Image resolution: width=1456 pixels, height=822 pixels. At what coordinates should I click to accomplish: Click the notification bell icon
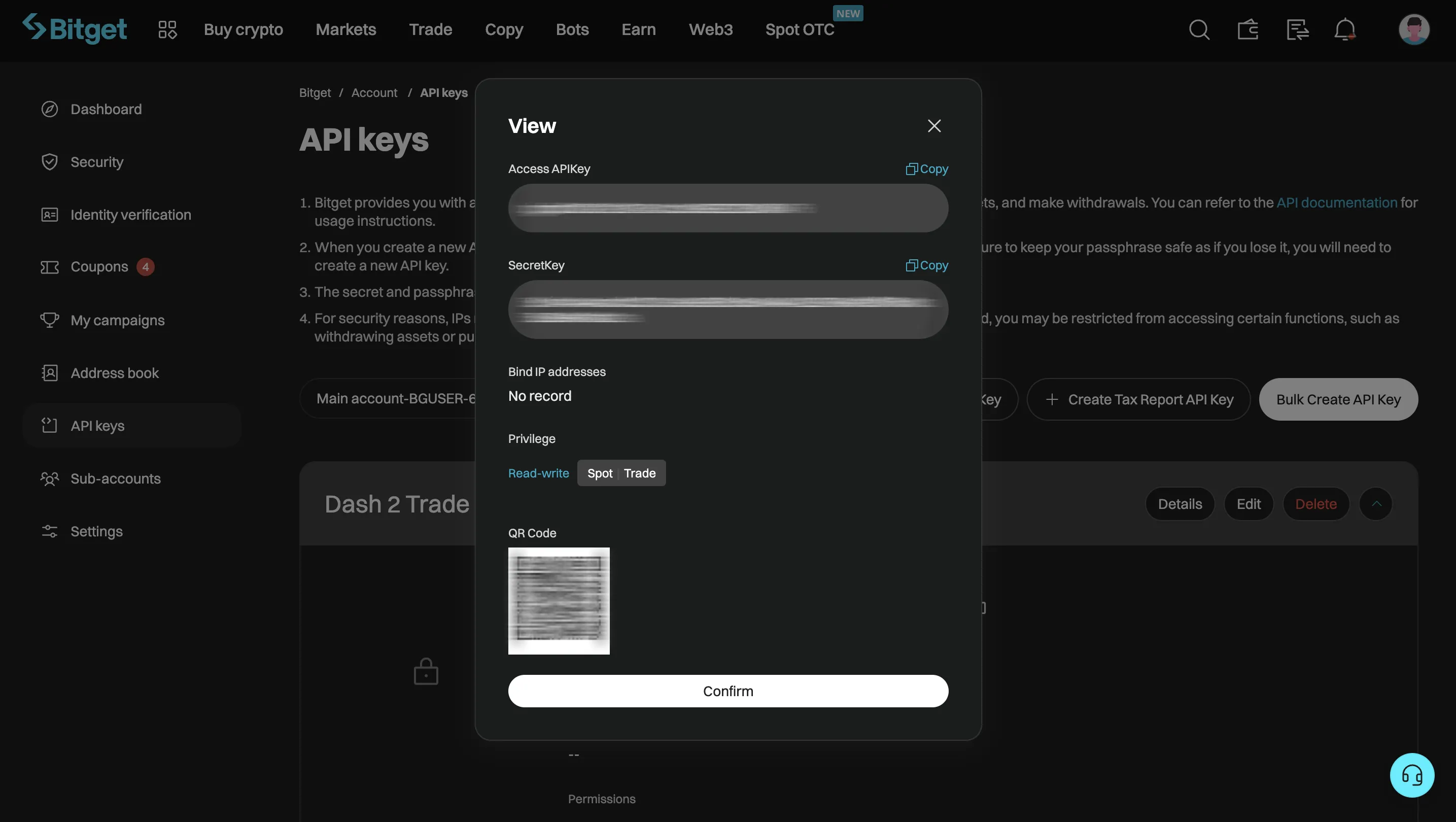1345,29
